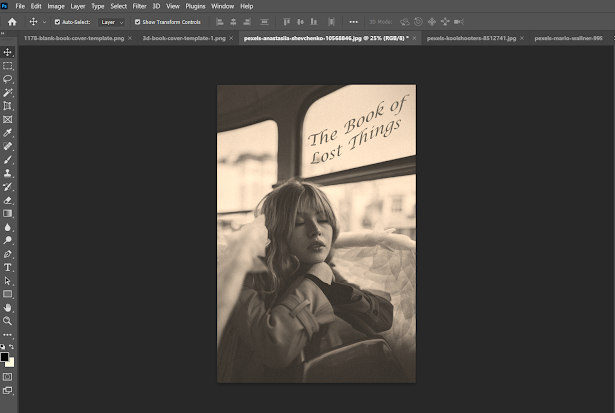Switch to the Horizontal Type tool
Viewport: 615px width, 413px height.
coord(8,267)
